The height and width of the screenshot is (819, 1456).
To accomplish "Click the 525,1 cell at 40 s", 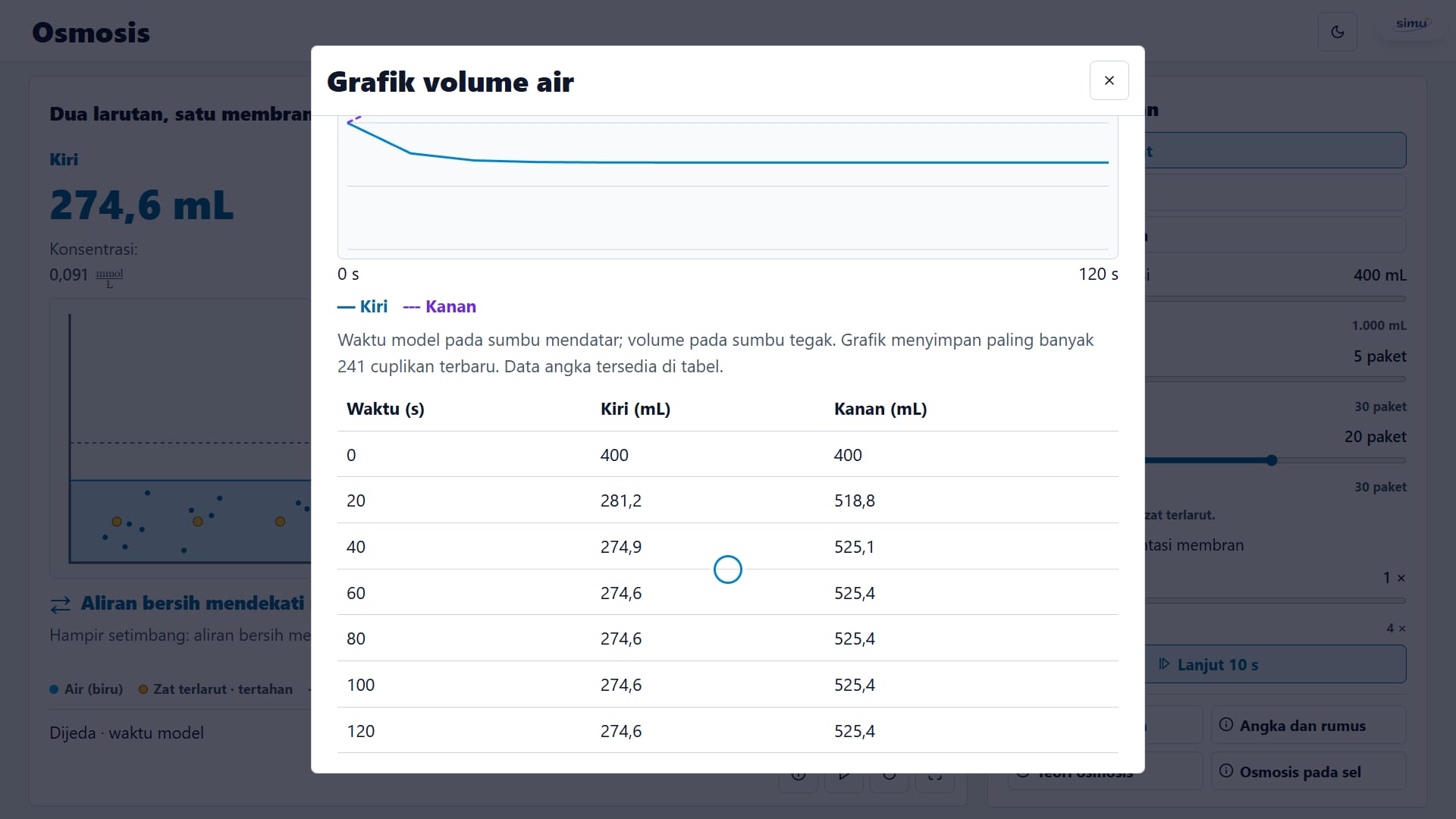I will (855, 547).
